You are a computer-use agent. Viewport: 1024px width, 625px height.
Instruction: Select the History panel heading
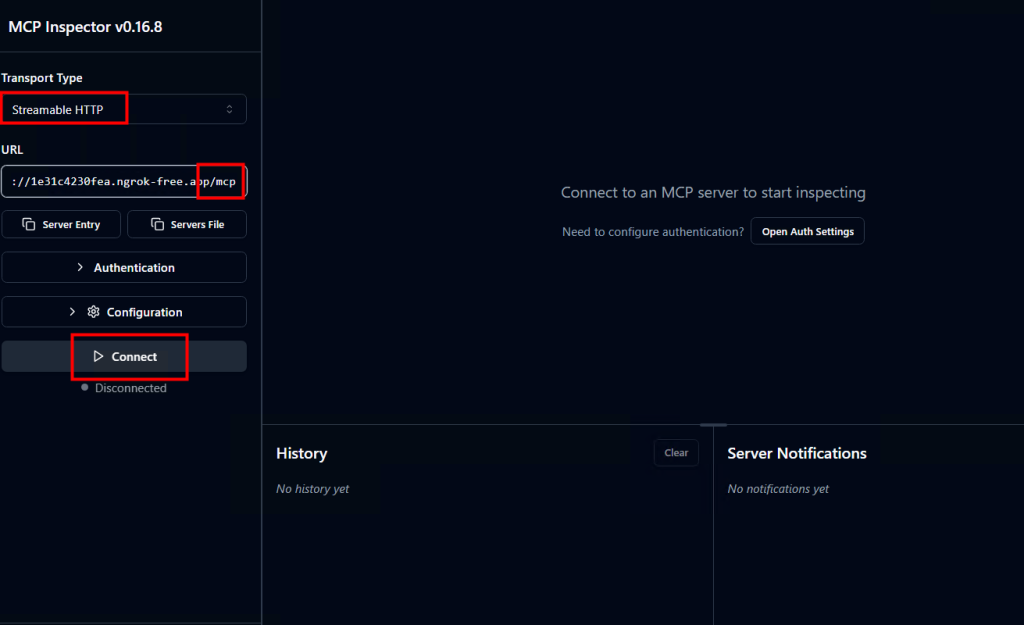tap(301, 453)
